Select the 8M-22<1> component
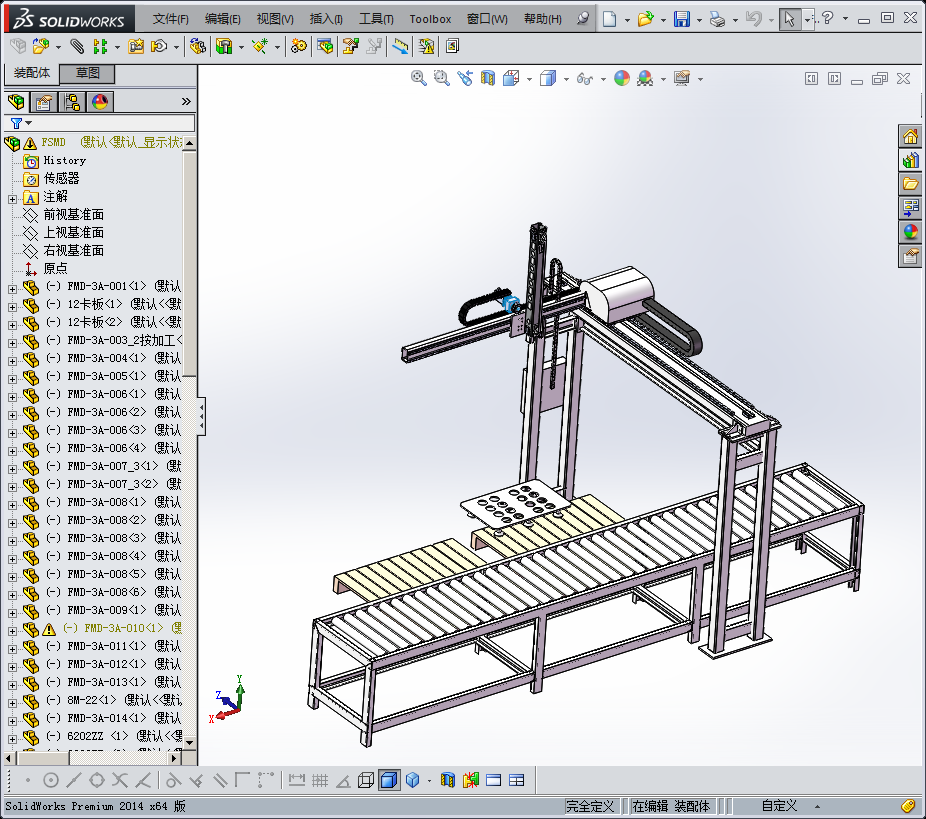 [x=114, y=700]
